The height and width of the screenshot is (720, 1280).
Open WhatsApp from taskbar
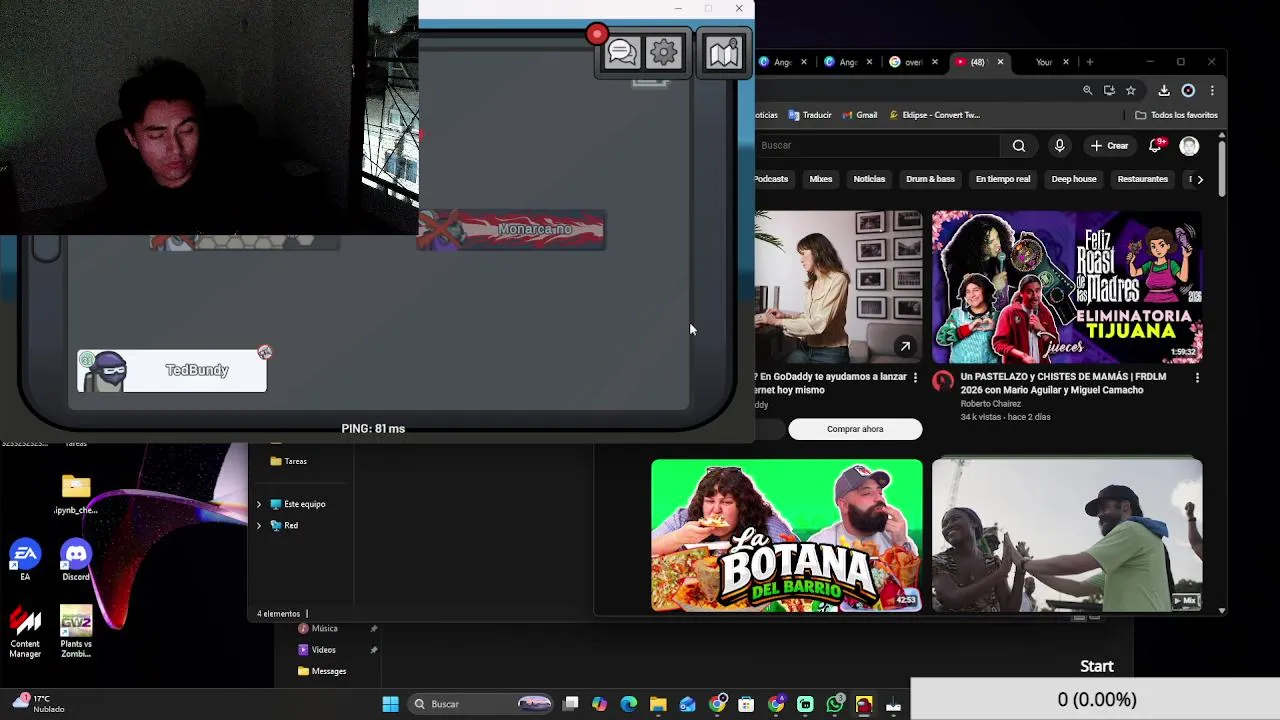(x=835, y=704)
